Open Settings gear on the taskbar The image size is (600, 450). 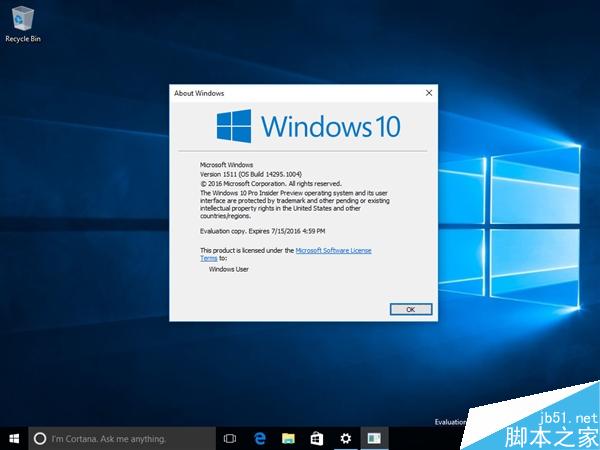click(x=346, y=439)
